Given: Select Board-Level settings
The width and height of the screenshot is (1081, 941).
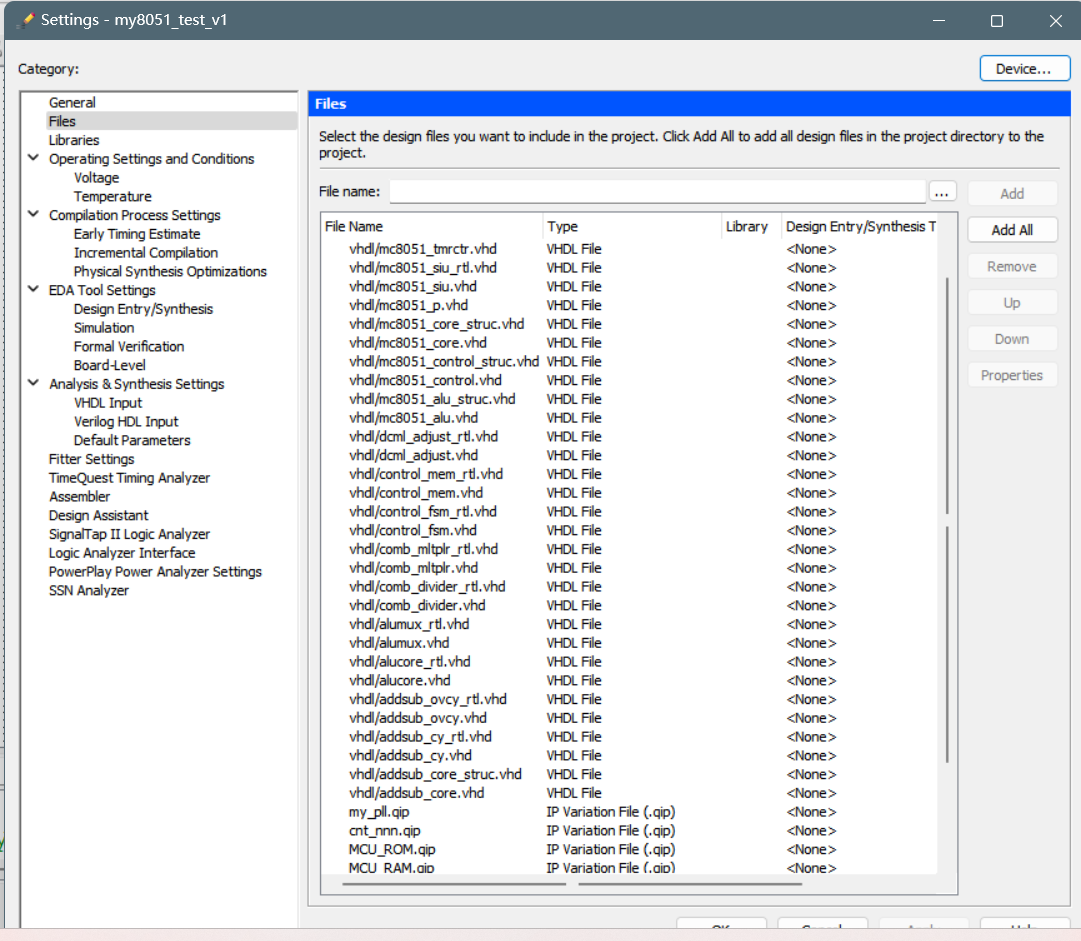Looking at the screenshot, I should tap(110, 365).
